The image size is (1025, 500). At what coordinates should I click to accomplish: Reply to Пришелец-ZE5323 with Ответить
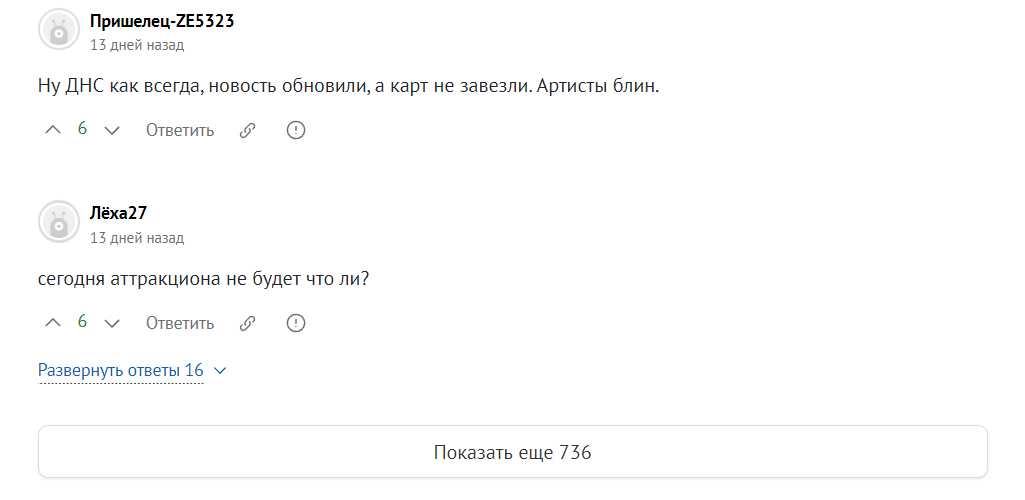[x=180, y=130]
